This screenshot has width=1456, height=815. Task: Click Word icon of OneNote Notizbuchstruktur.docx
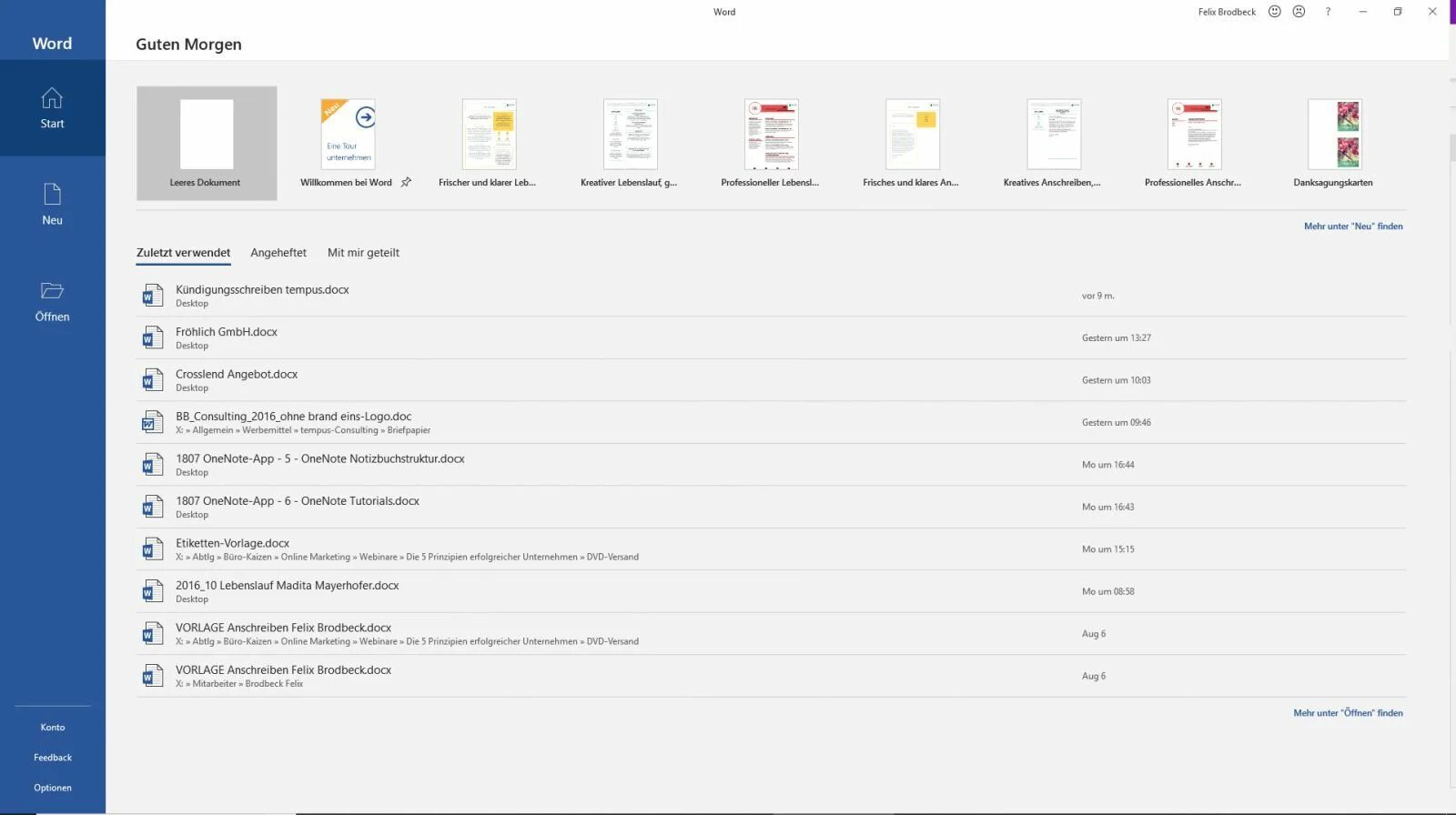(152, 465)
